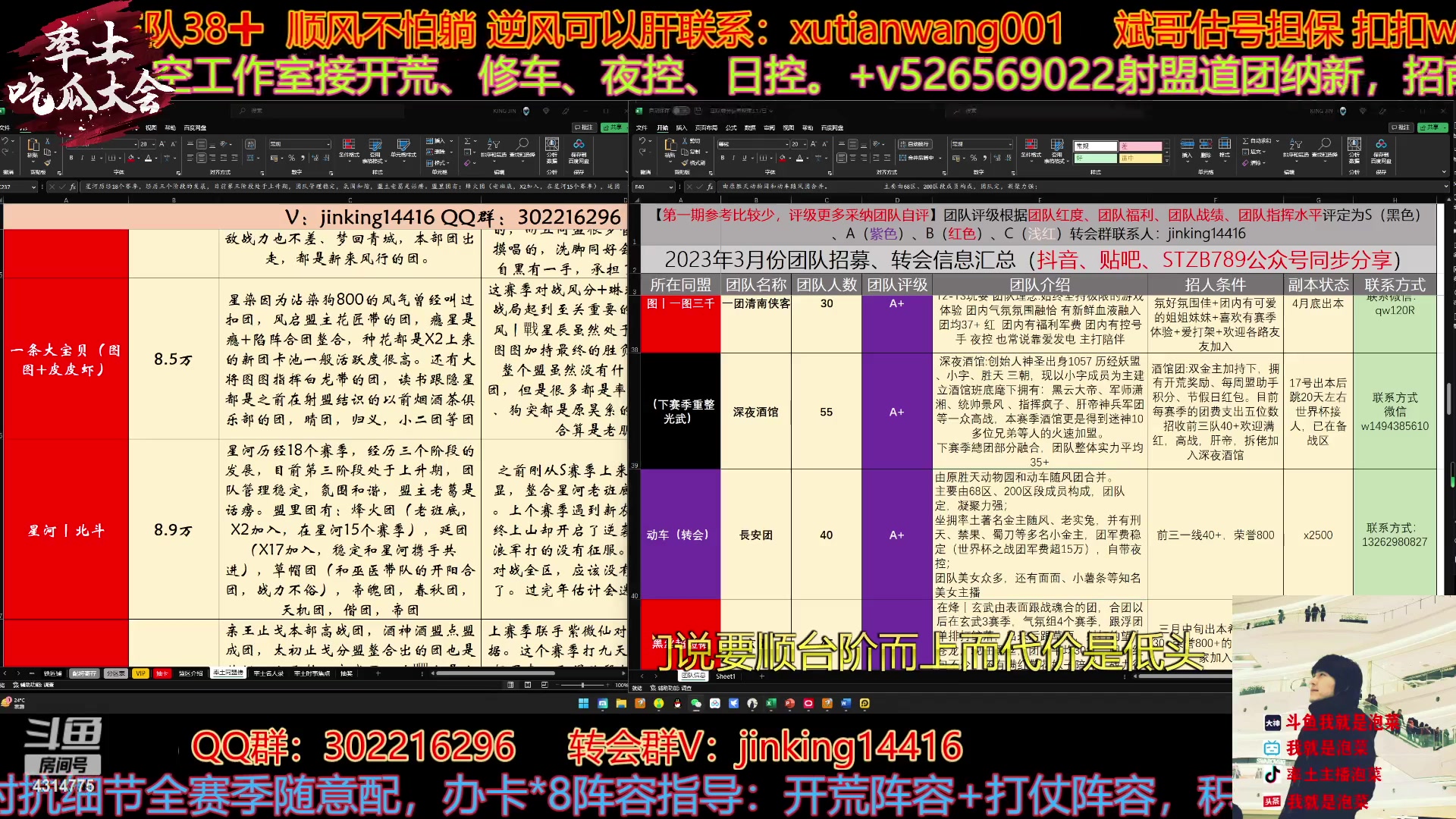The width and height of the screenshot is (1456, 819).
Task: Click Percent Style in left Excel window
Action: point(292,158)
